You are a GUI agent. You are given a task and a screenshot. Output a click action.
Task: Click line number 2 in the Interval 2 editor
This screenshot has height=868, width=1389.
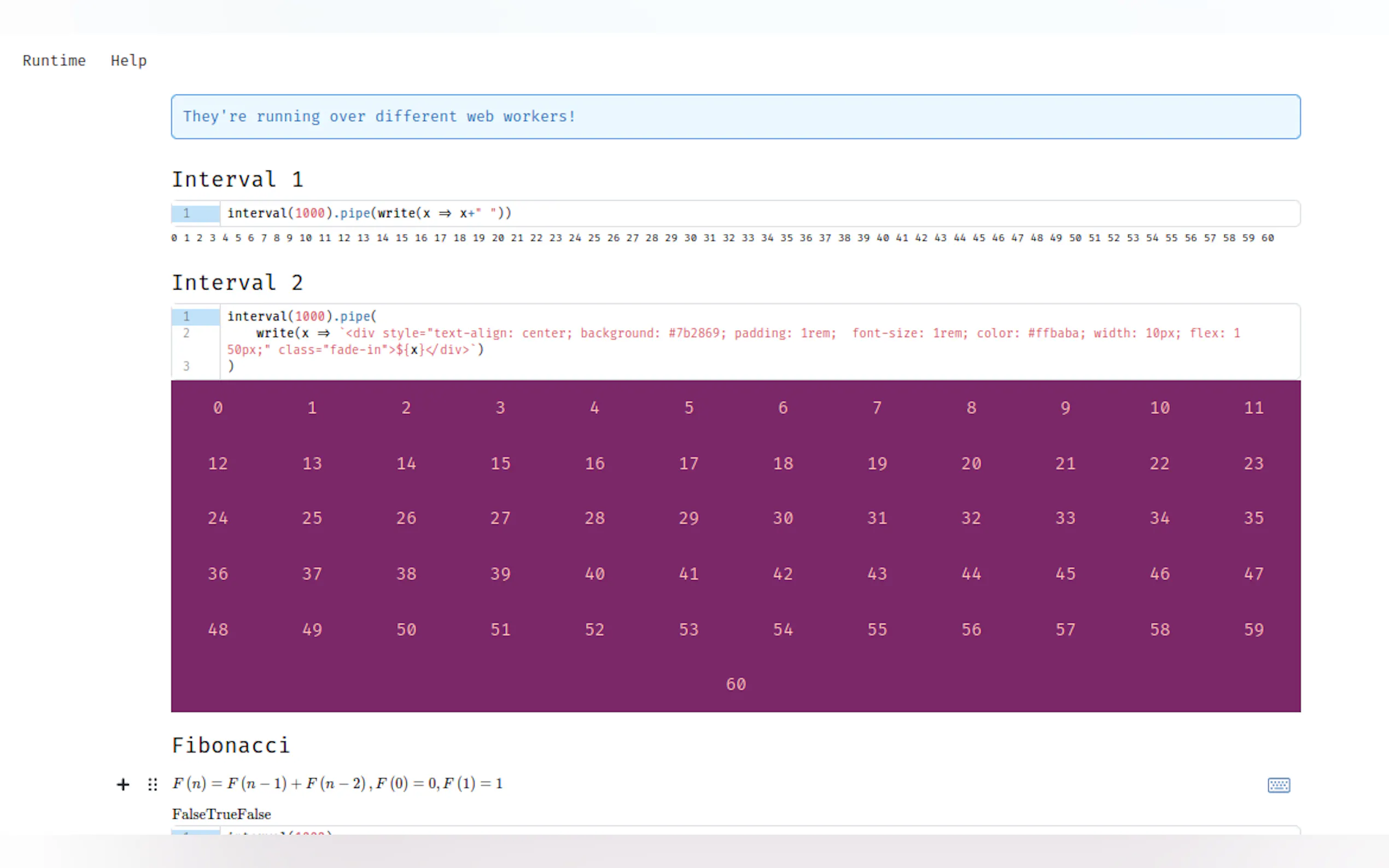coord(186,333)
